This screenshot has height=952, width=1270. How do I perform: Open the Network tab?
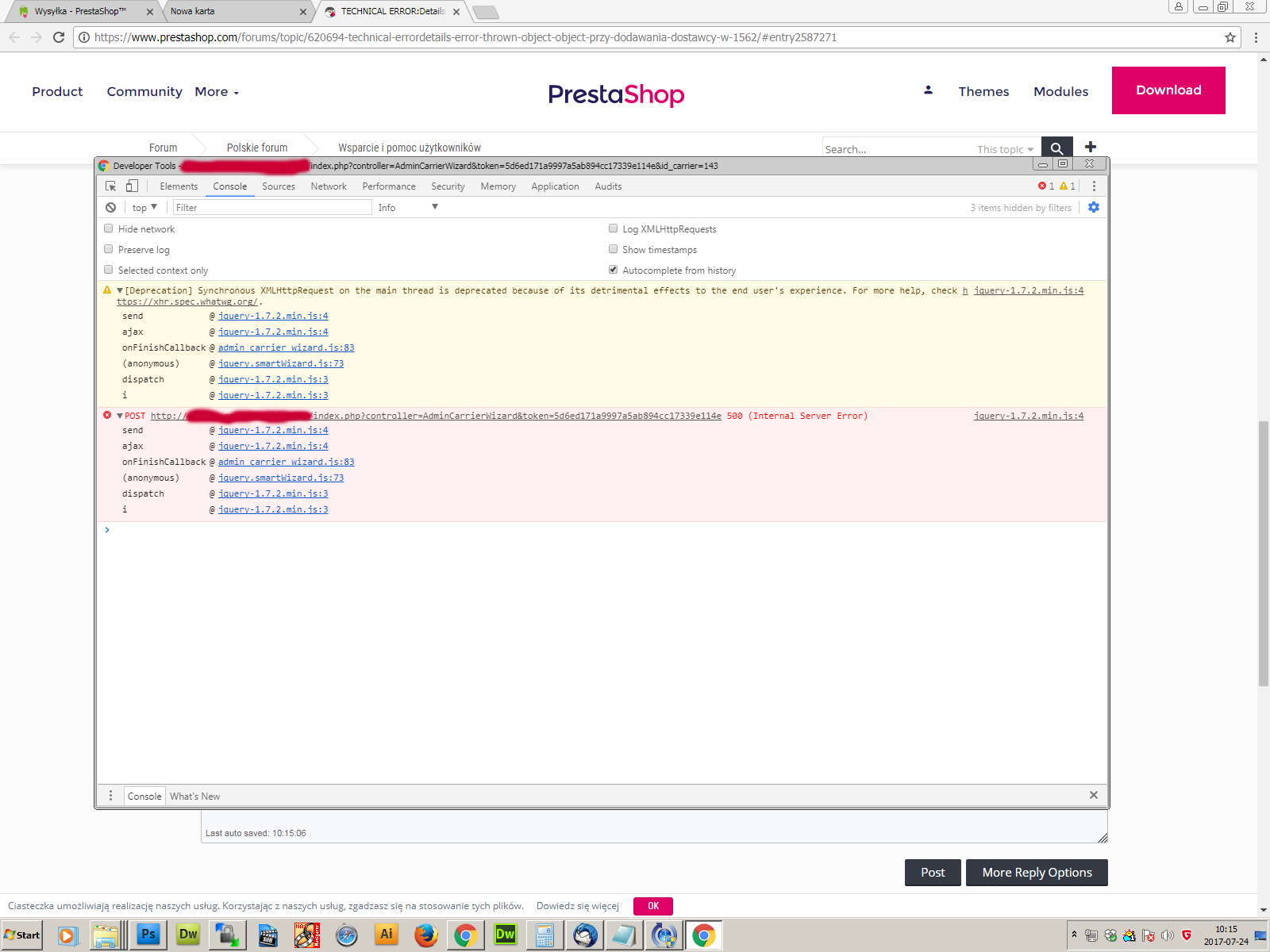[329, 186]
